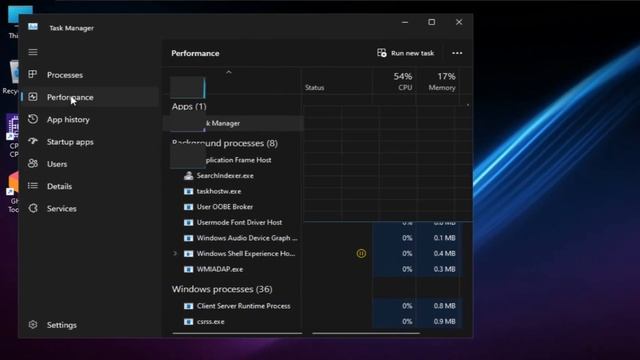This screenshot has height=360, width=640.
Task: Click the Settings gear icon
Action: pos(33,324)
